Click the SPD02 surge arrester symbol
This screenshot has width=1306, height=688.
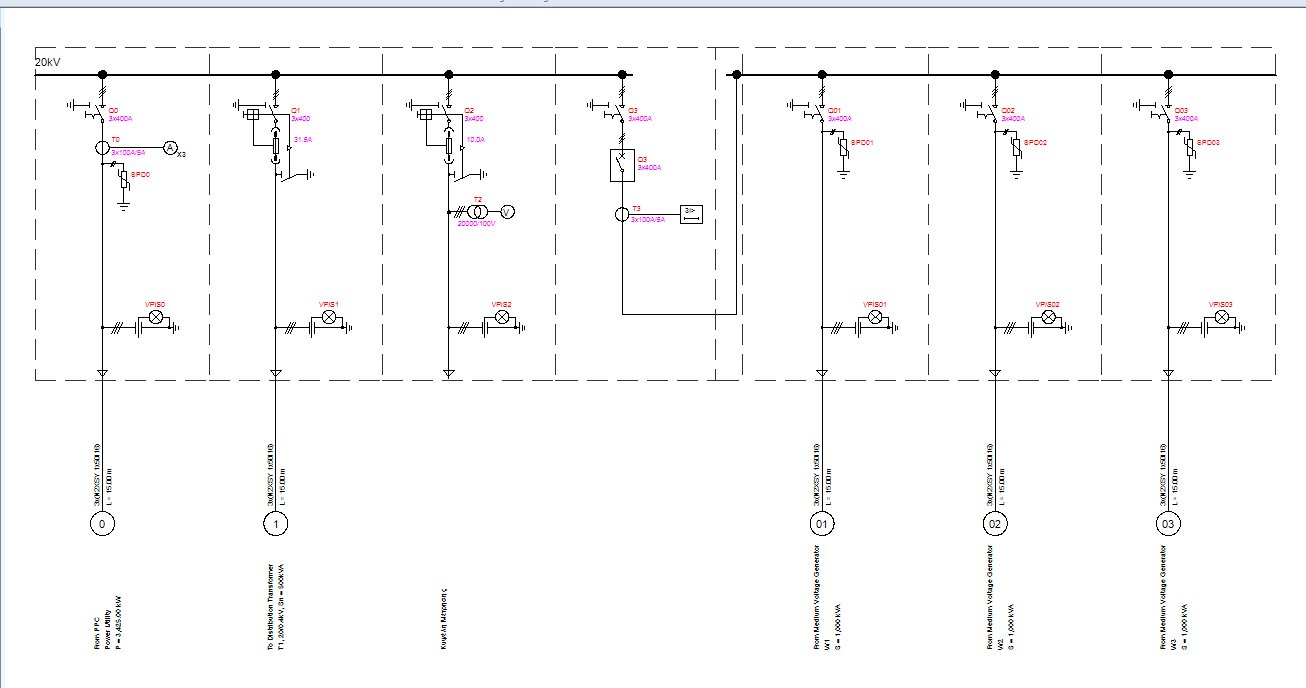coord(1016,148)
